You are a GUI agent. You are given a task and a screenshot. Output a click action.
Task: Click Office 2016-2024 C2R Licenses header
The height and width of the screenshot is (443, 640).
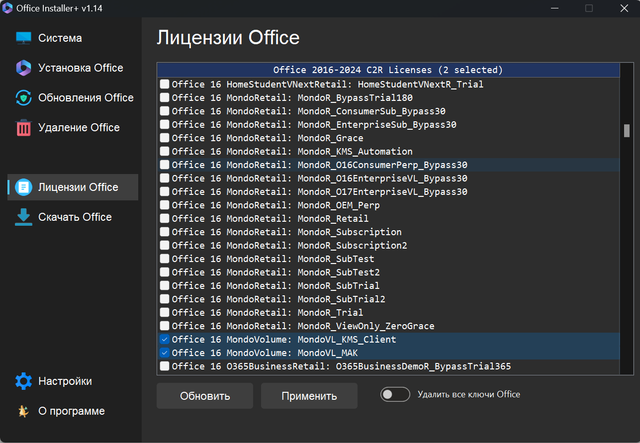click(388, 70)
